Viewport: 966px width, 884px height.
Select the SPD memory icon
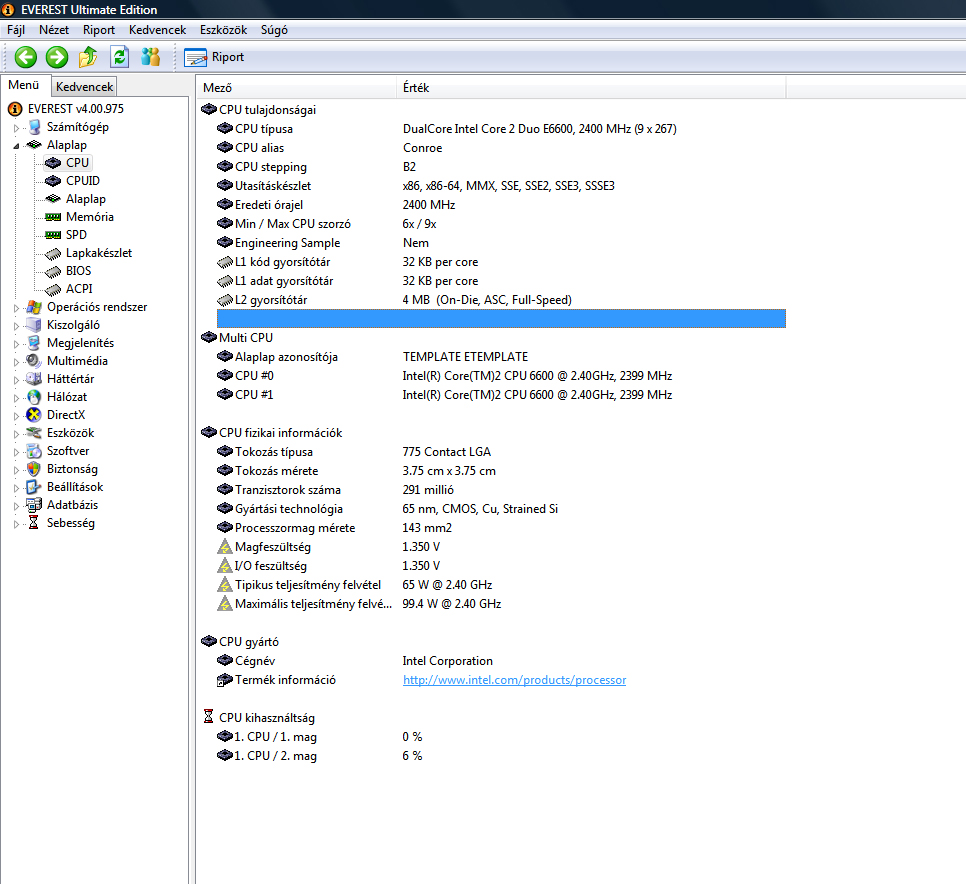pos(53,235)
